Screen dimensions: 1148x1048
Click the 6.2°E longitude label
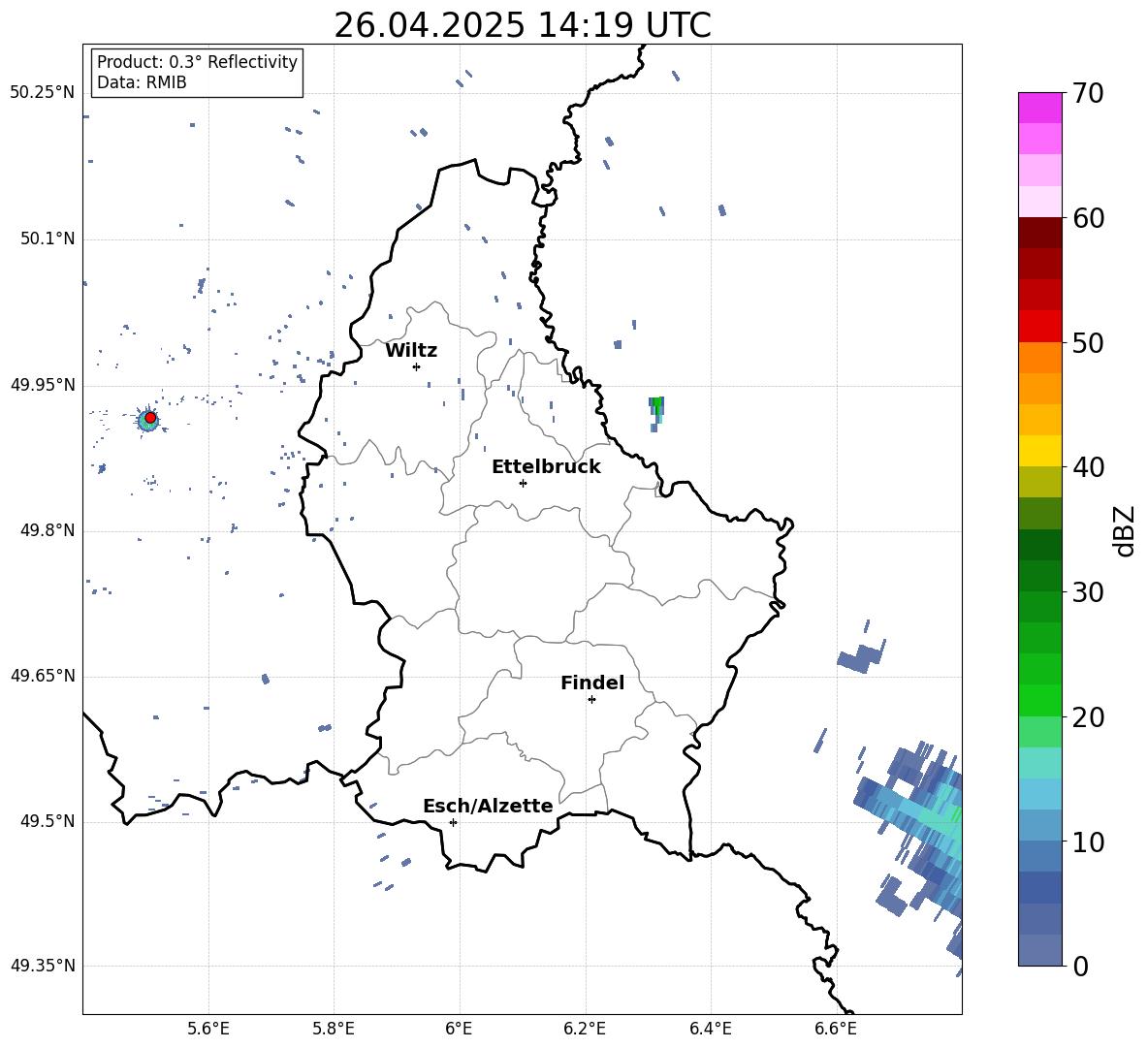tap(585, 1029)
